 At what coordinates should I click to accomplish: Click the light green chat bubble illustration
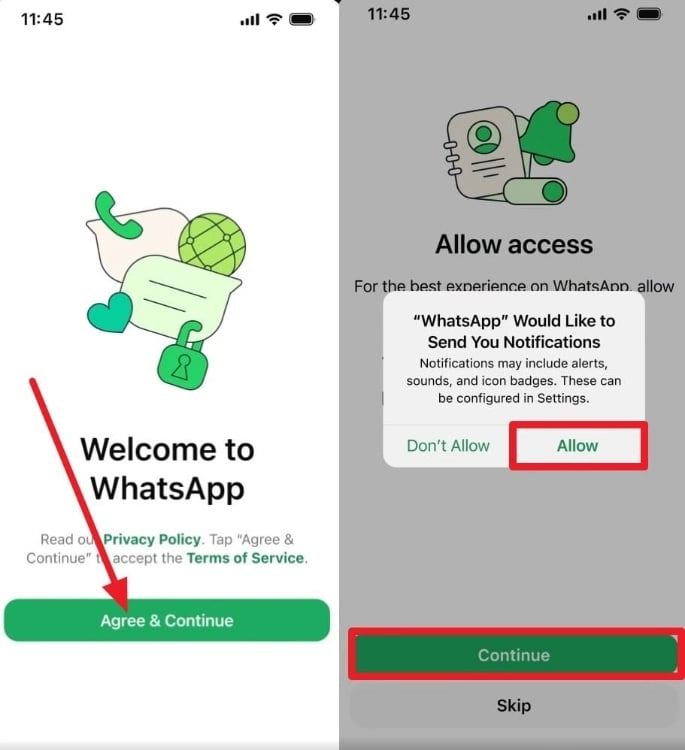(x=179, y=298)
